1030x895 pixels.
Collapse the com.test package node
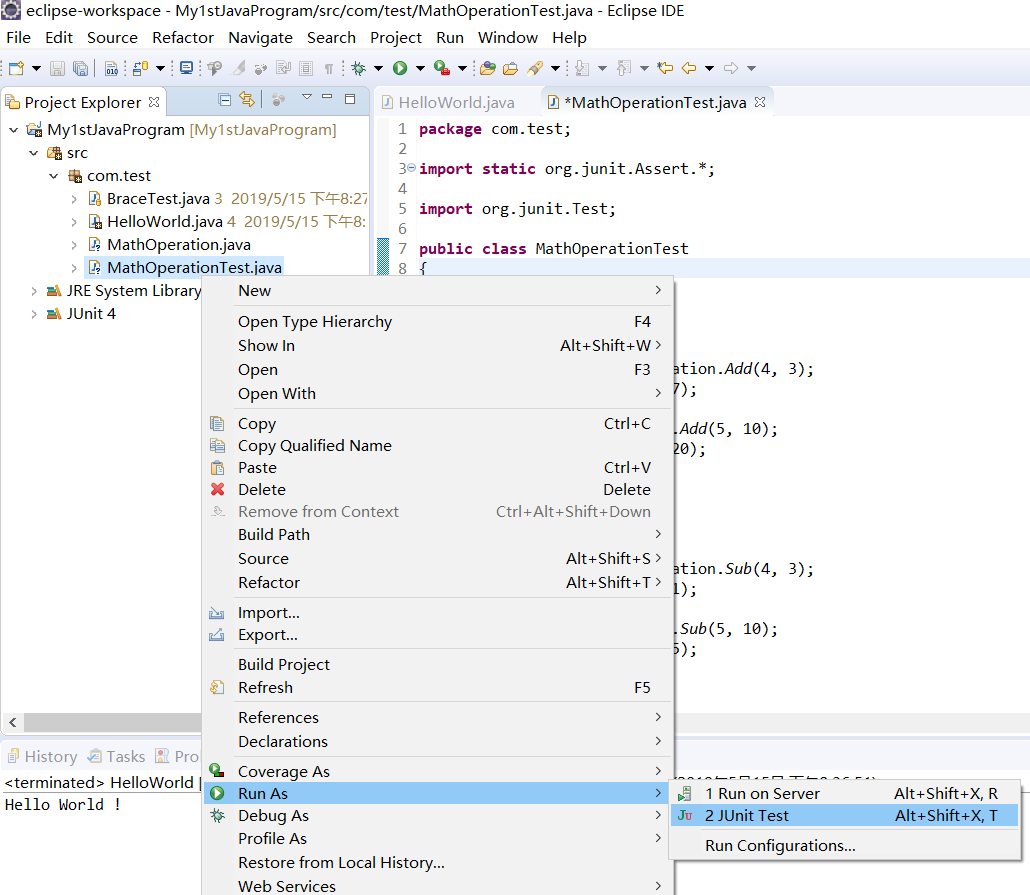tap(54, 176)
